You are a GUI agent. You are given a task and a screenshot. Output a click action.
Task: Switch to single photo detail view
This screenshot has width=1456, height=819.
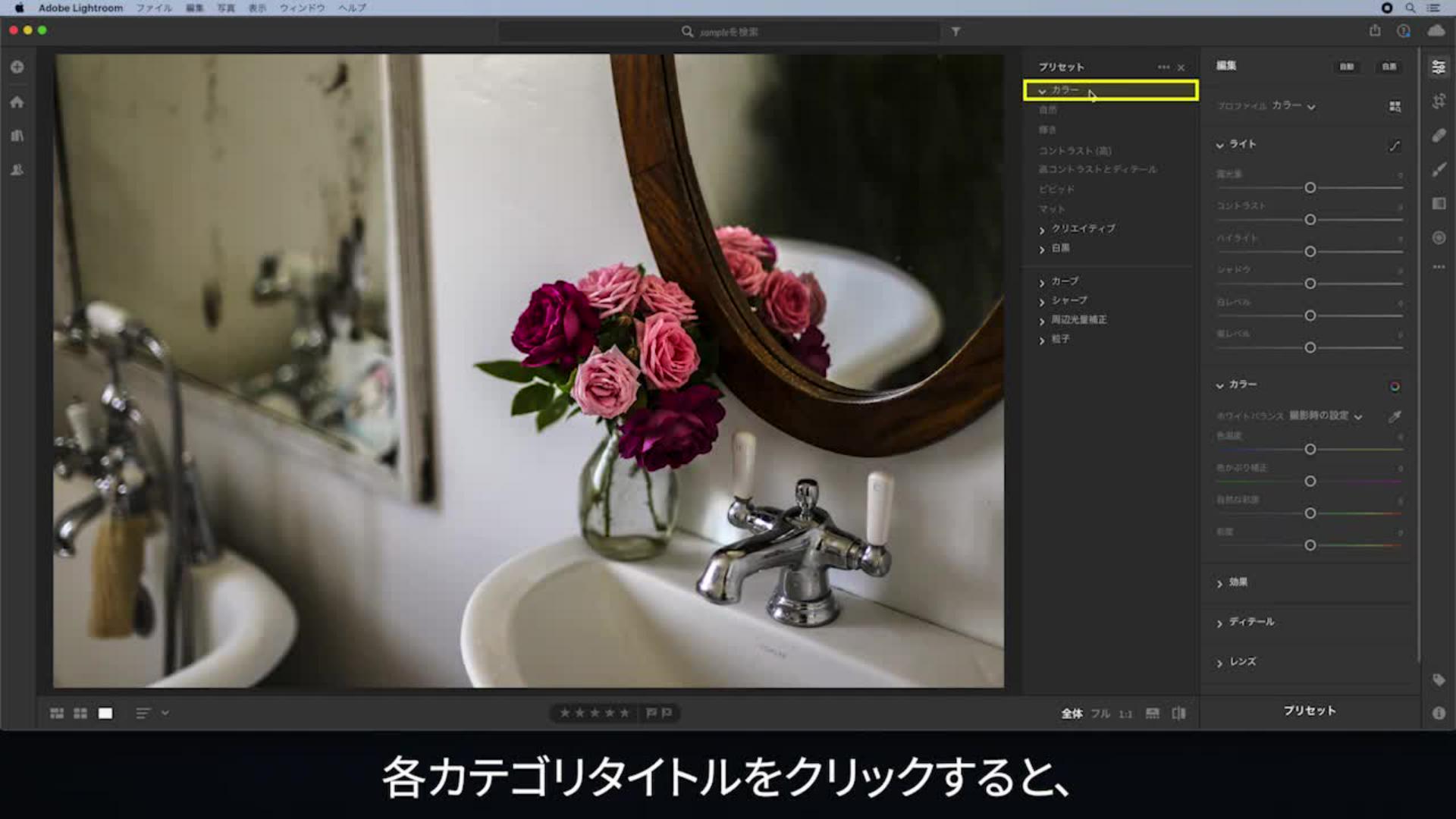point(105,713)
